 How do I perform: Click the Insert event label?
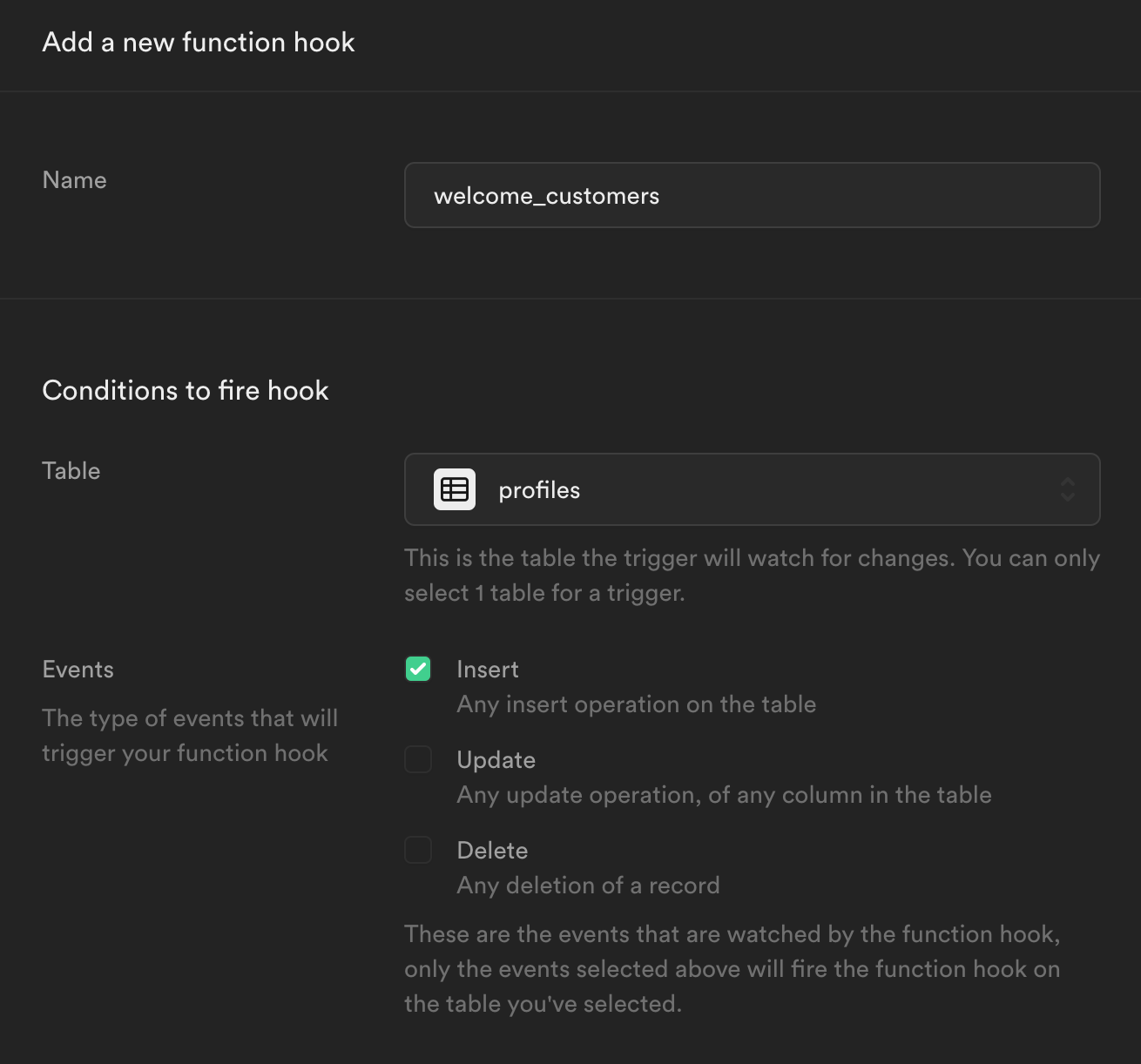pos(487,669)
